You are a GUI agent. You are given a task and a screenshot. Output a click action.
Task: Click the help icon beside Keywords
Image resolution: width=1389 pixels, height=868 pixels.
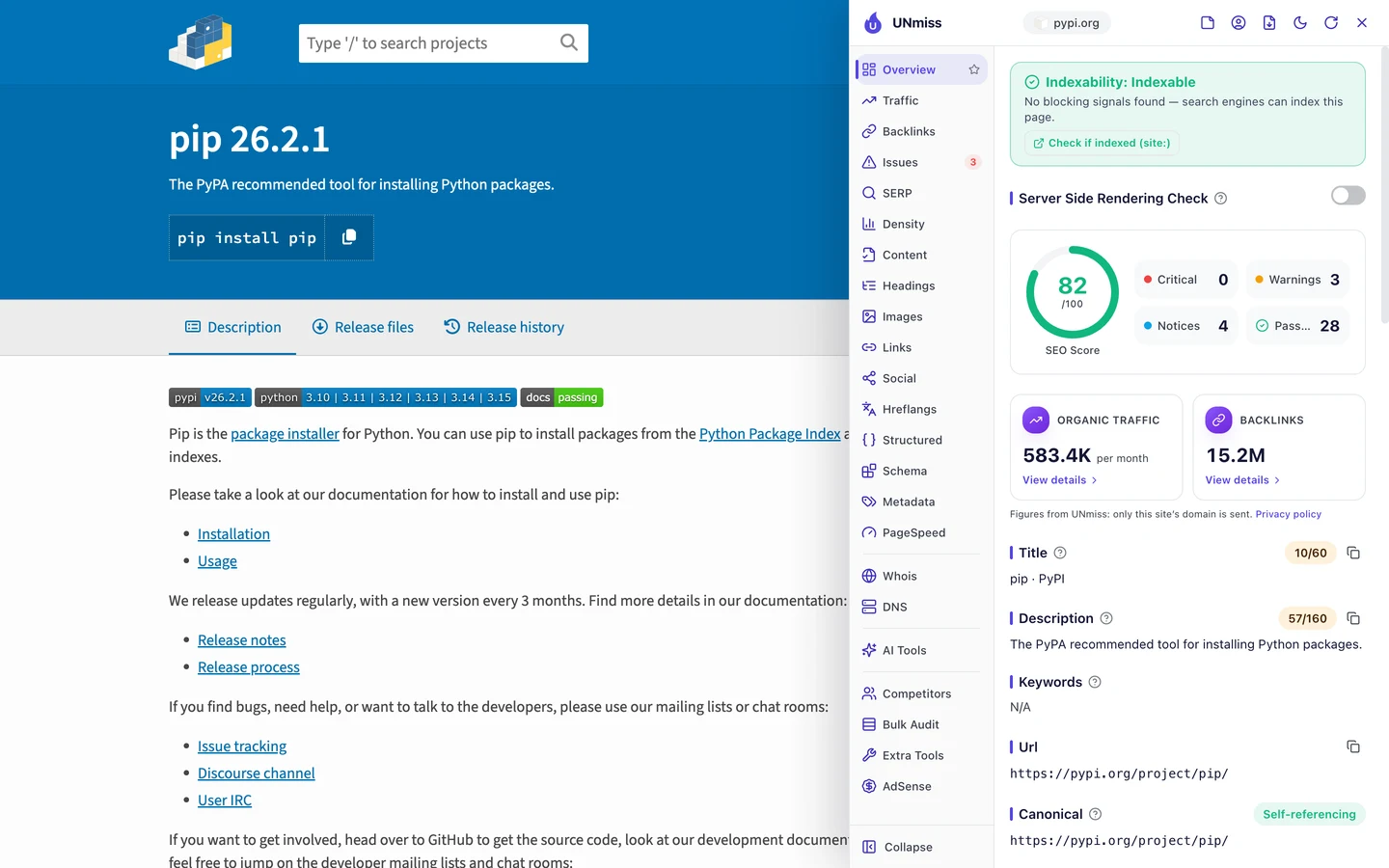tap(1095, 682)
